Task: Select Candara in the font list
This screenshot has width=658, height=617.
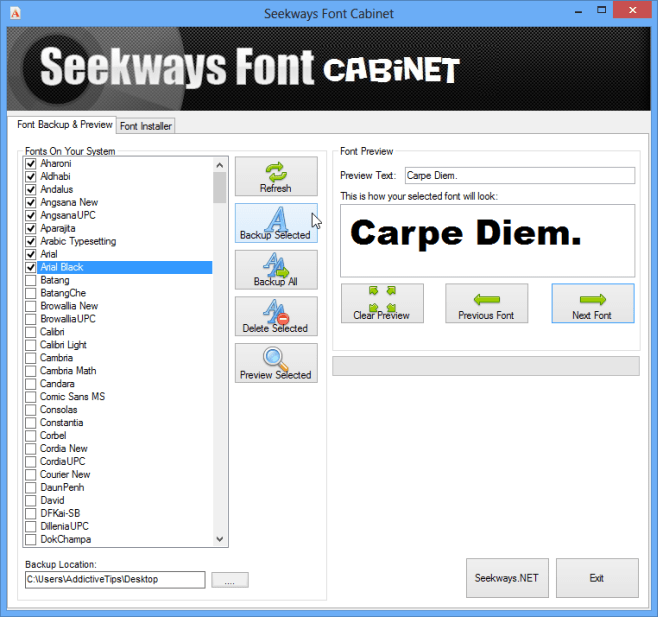Action: coord(57,384)
